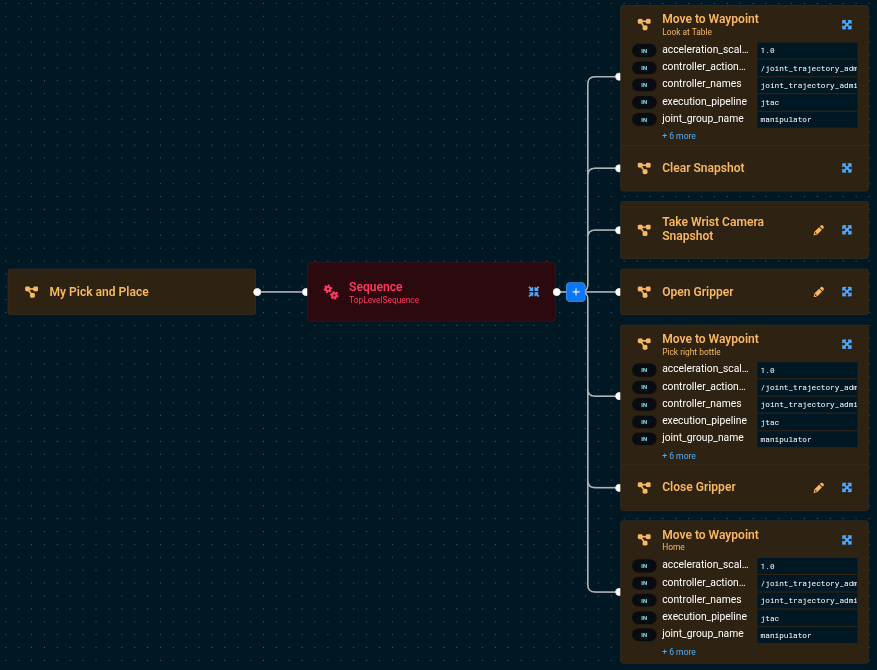
Task: Expand the Open Gripper node icon
Action: click(846, 292)
